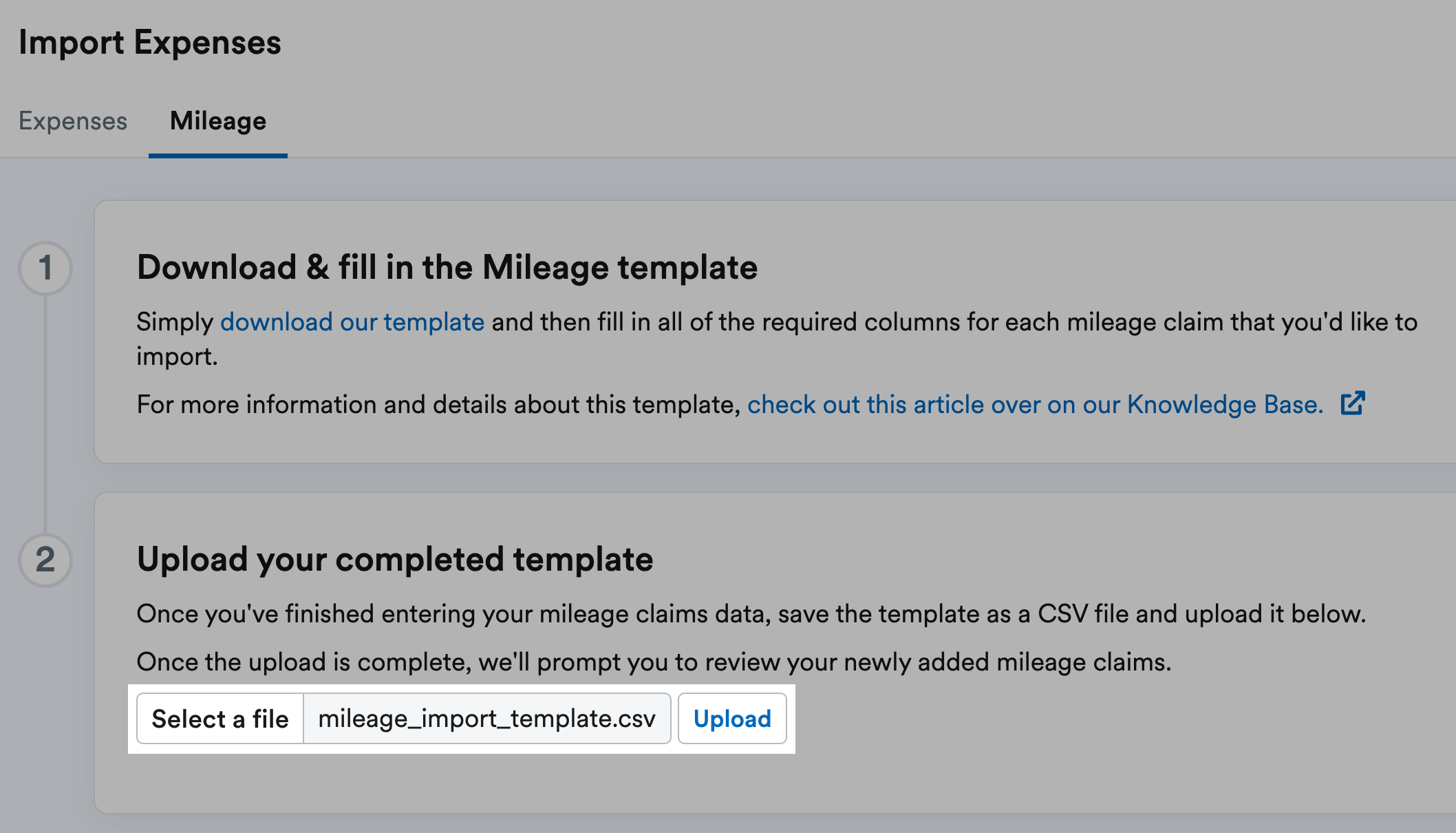The image size is (1456, 833).
Task: Click the 'For more information and details' text
Action: (438, 405)
